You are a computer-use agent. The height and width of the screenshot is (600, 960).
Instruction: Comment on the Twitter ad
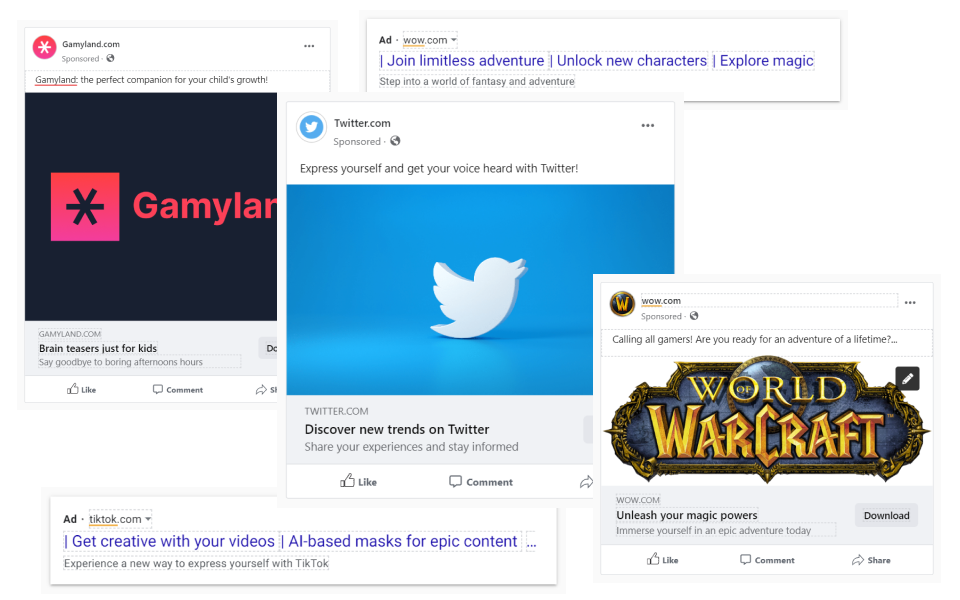[x=481, y=482]
